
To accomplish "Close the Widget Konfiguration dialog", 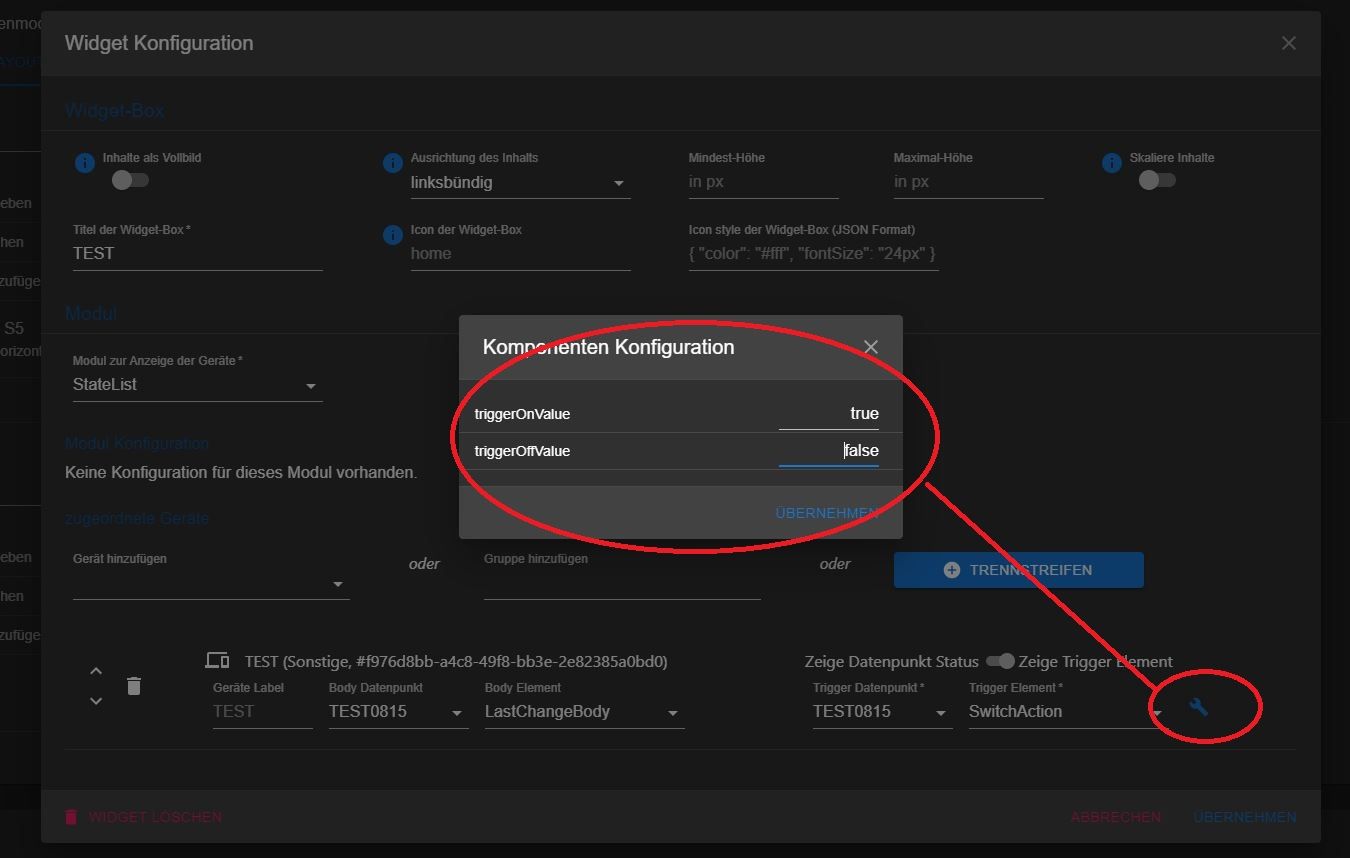I will (1288, 43).
